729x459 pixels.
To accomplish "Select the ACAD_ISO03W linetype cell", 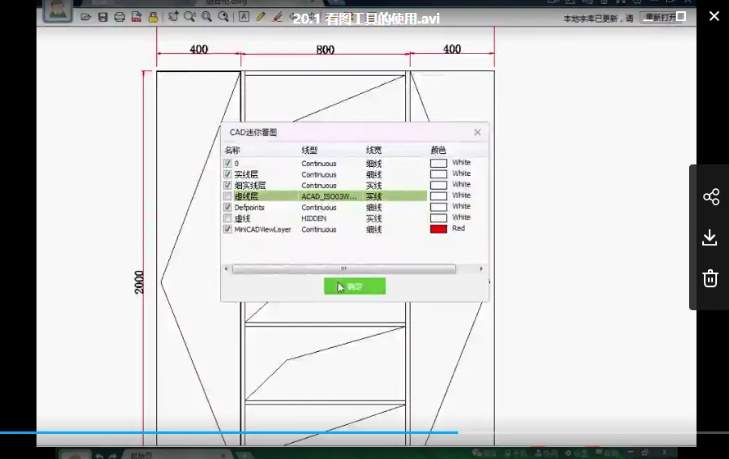I will (x=329, y=196).
